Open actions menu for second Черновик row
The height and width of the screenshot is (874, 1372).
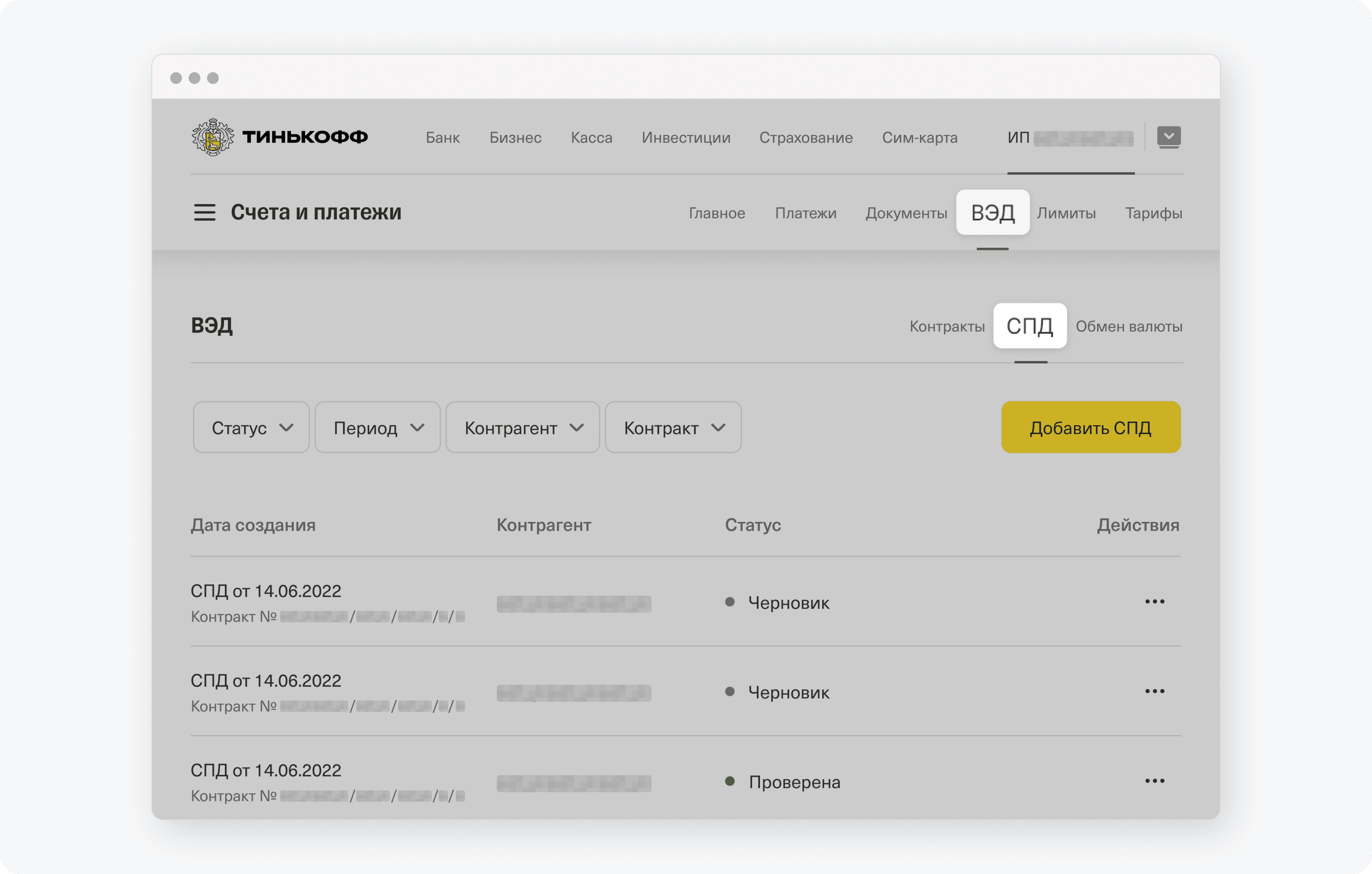point(1154,691)
